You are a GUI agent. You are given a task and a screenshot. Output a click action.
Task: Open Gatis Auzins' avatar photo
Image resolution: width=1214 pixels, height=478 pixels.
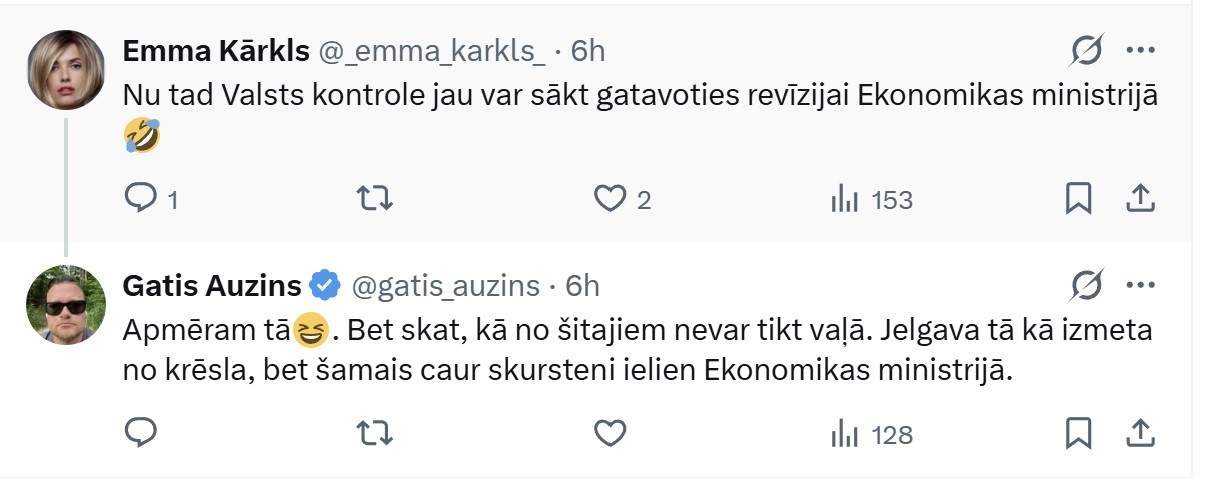coord(66,304)
